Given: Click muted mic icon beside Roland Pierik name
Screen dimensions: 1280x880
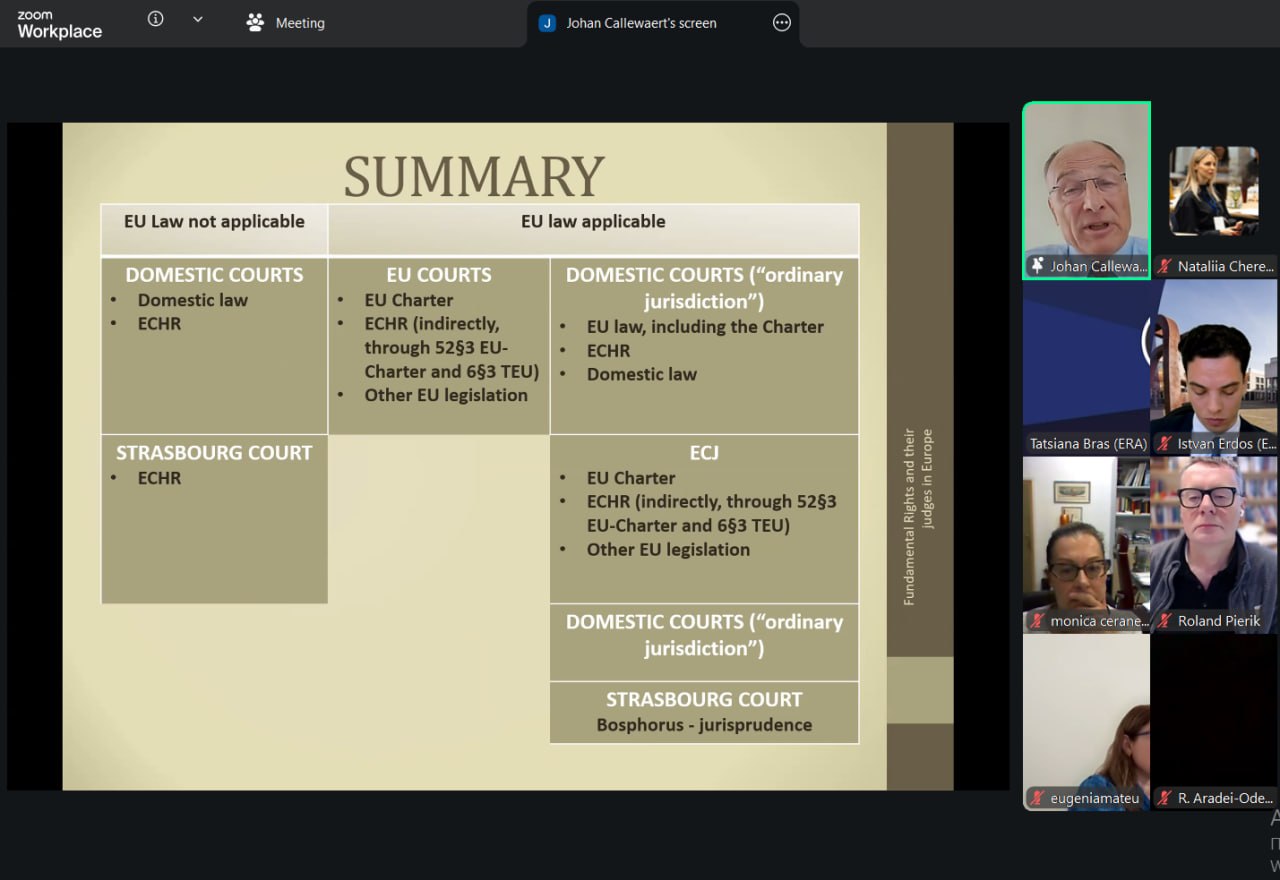Looking at the screenshot, I should tap(1164, 621).
